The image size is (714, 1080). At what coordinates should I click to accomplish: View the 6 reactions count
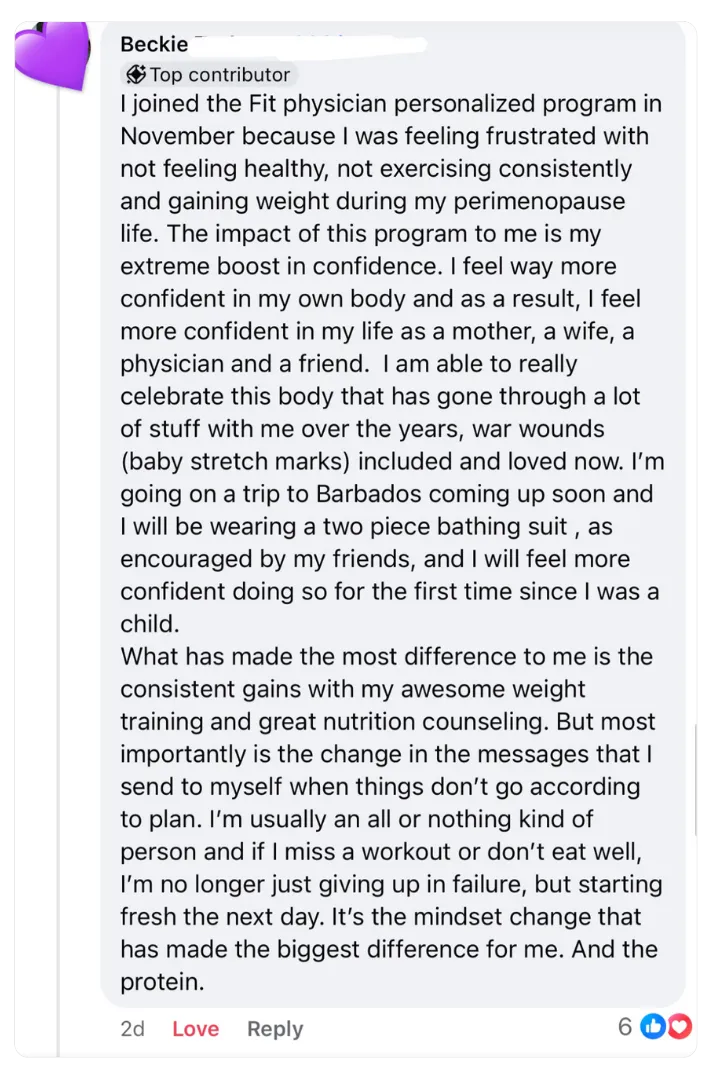coord(624,1027)
